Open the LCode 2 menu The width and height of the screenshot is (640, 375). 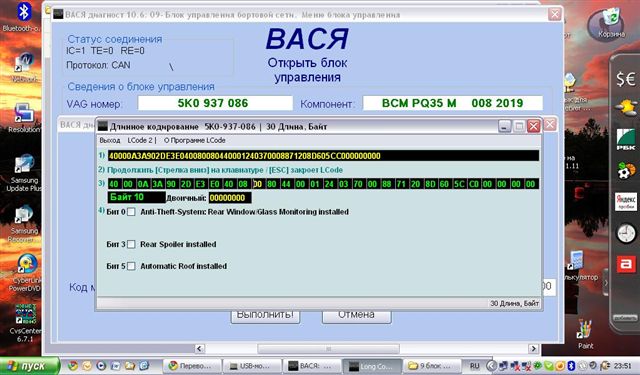pos(140,140)
